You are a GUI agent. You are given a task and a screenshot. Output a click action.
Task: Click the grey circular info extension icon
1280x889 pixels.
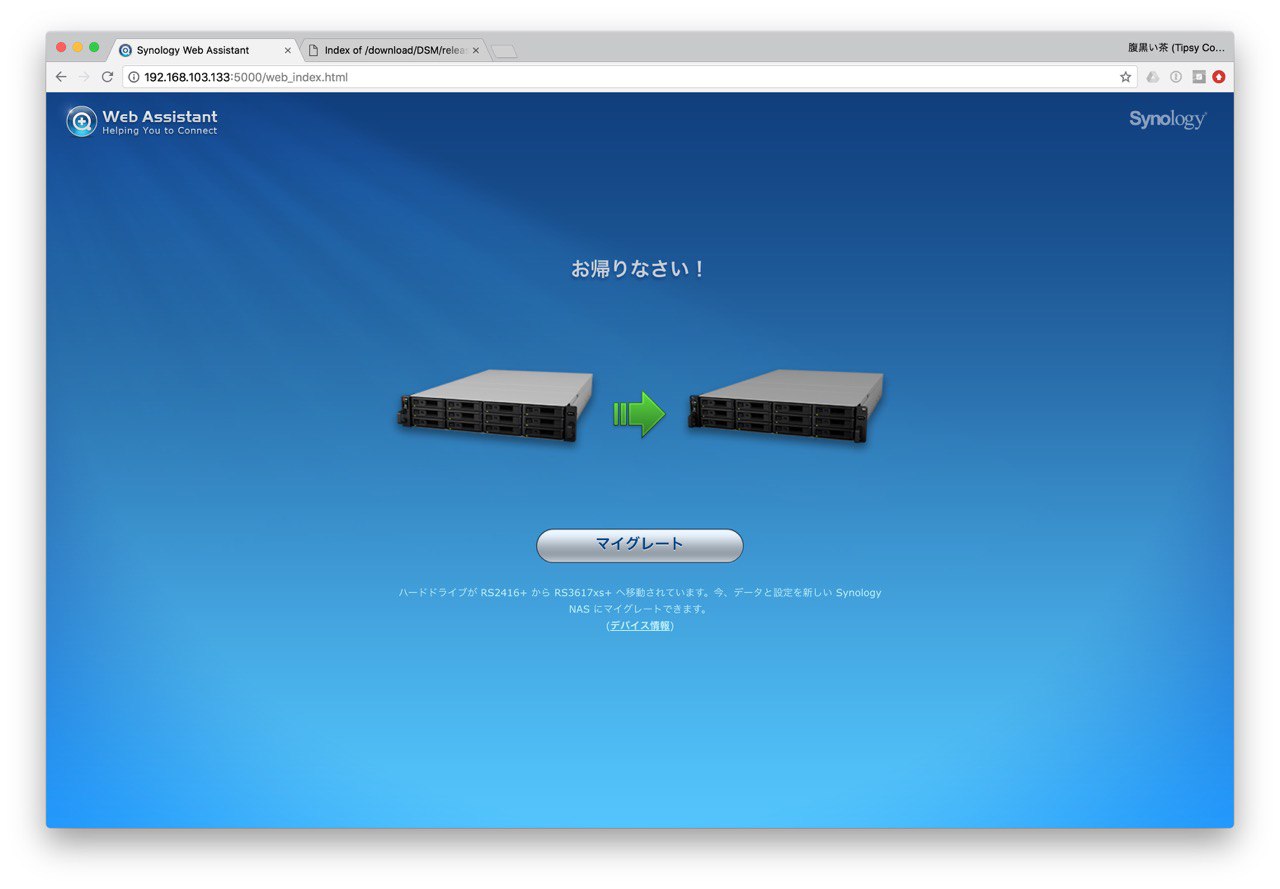point(1176,77)
